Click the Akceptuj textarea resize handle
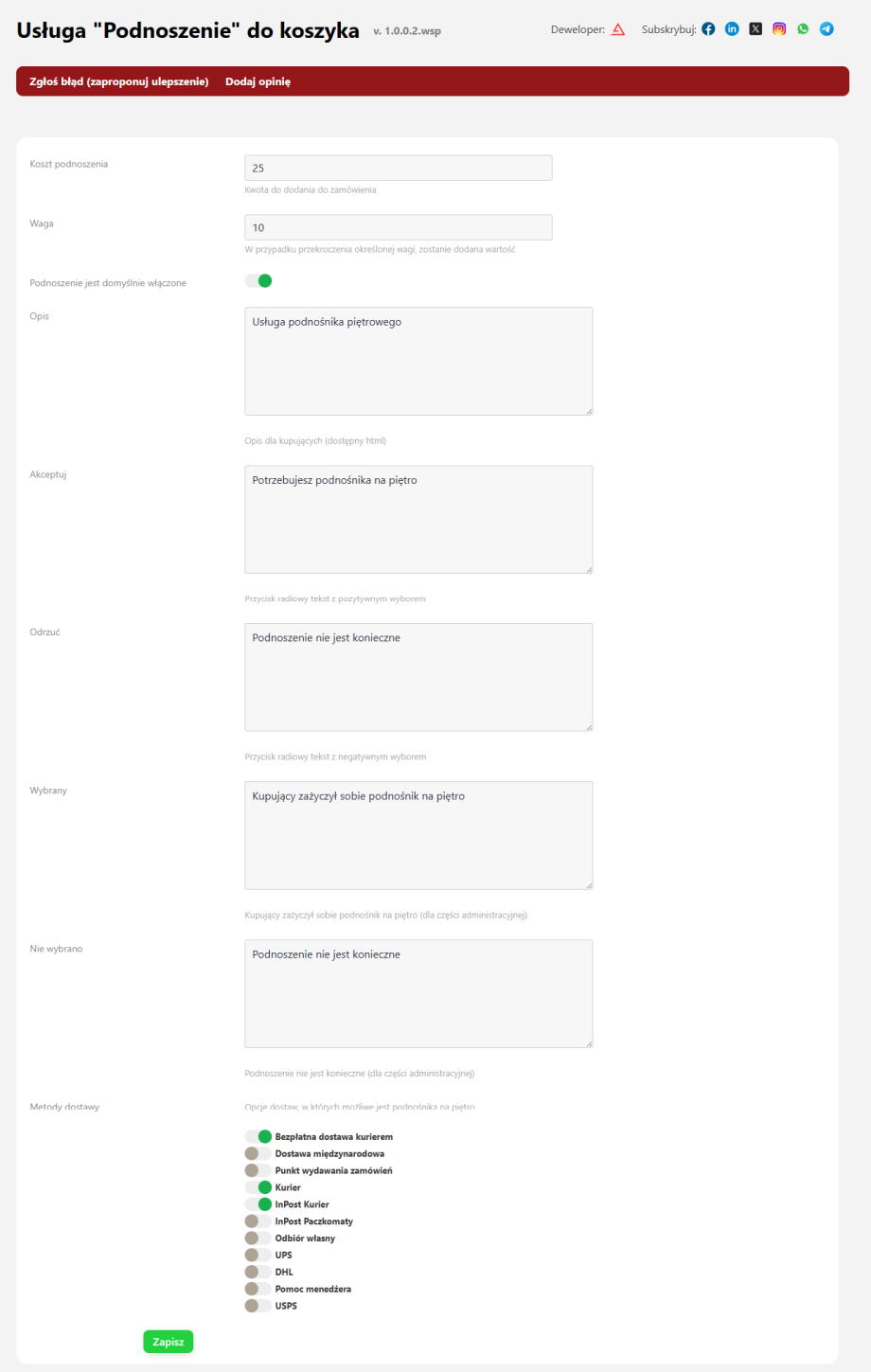This screenshot has height=1372, width=871. pyautogui.click(x=589, y=569)
